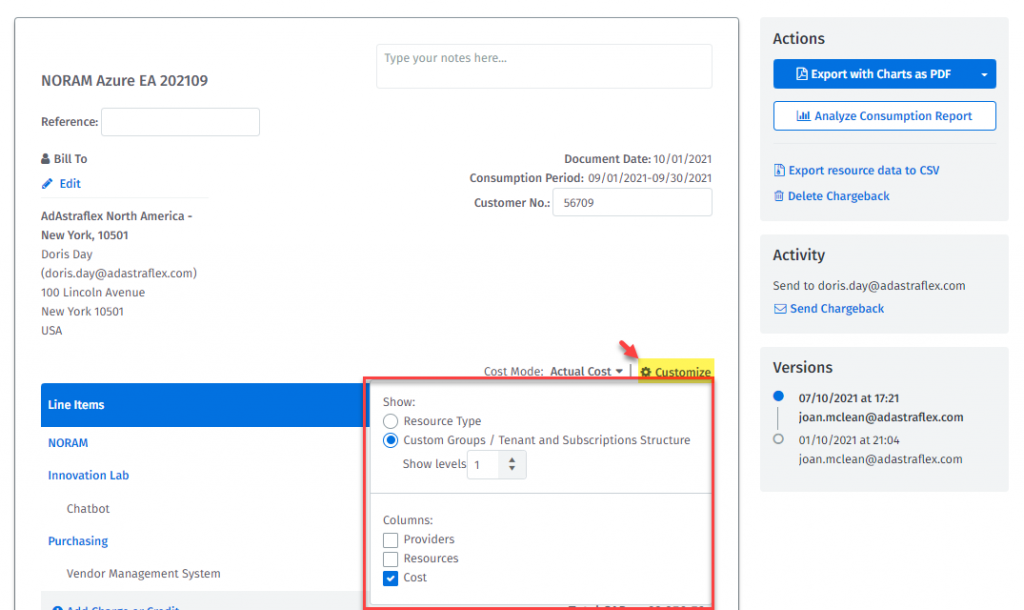The image size is (1024, 610).
Task: Open the NORAM line item
Action: pyautogui.click(x=68, y=443)
